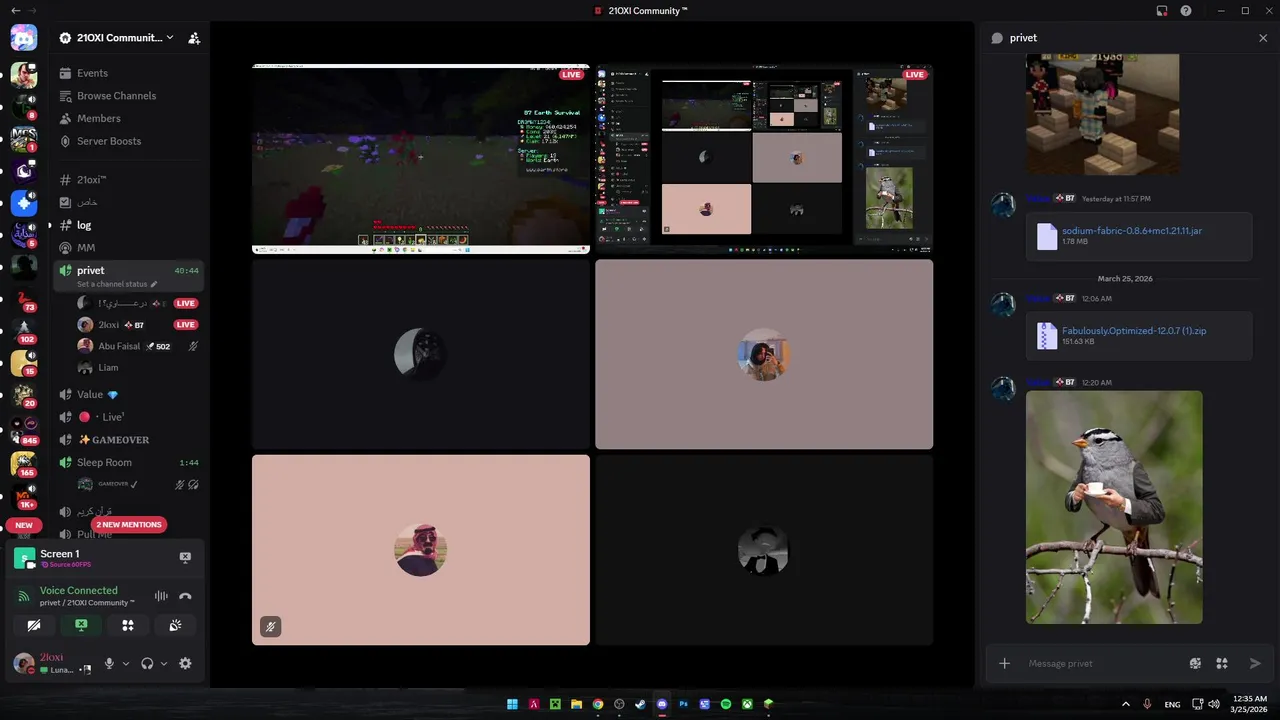
Task: Open the live Minecraft stream tile
Action: [x=421, y=159]
